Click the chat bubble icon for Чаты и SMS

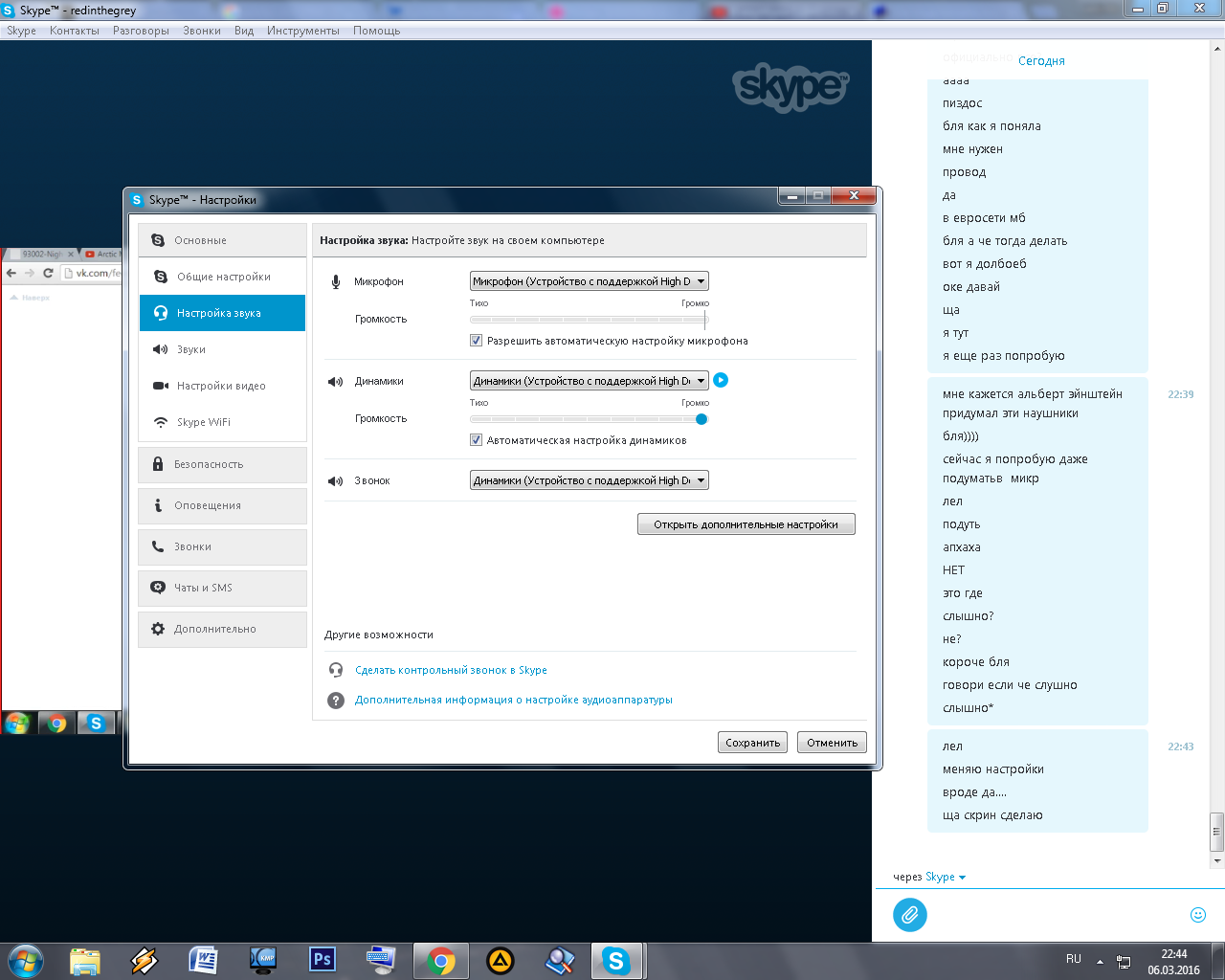[x=158, y=588]
